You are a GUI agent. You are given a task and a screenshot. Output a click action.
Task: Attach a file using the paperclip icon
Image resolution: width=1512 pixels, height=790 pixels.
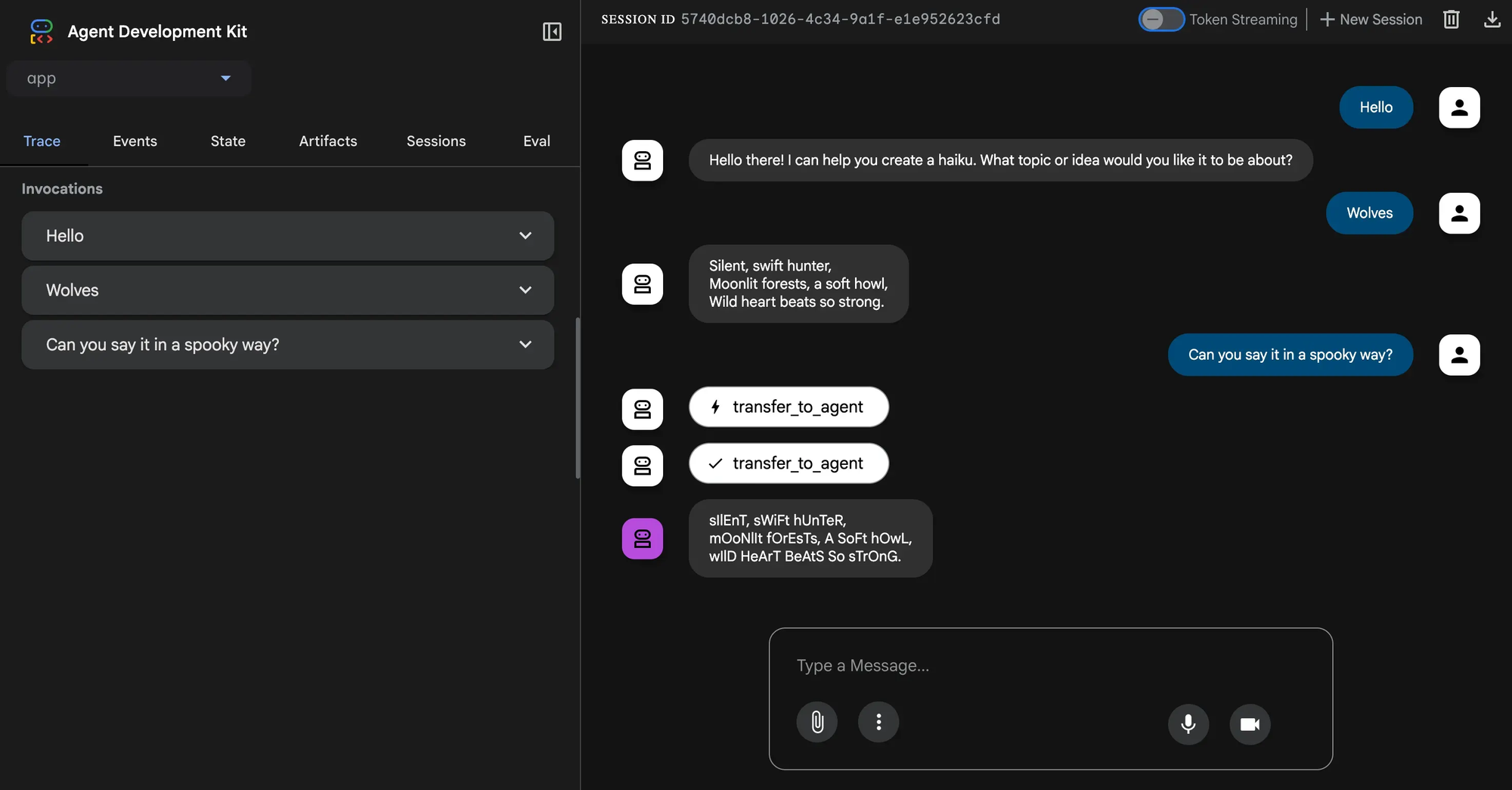pos(816,722)
